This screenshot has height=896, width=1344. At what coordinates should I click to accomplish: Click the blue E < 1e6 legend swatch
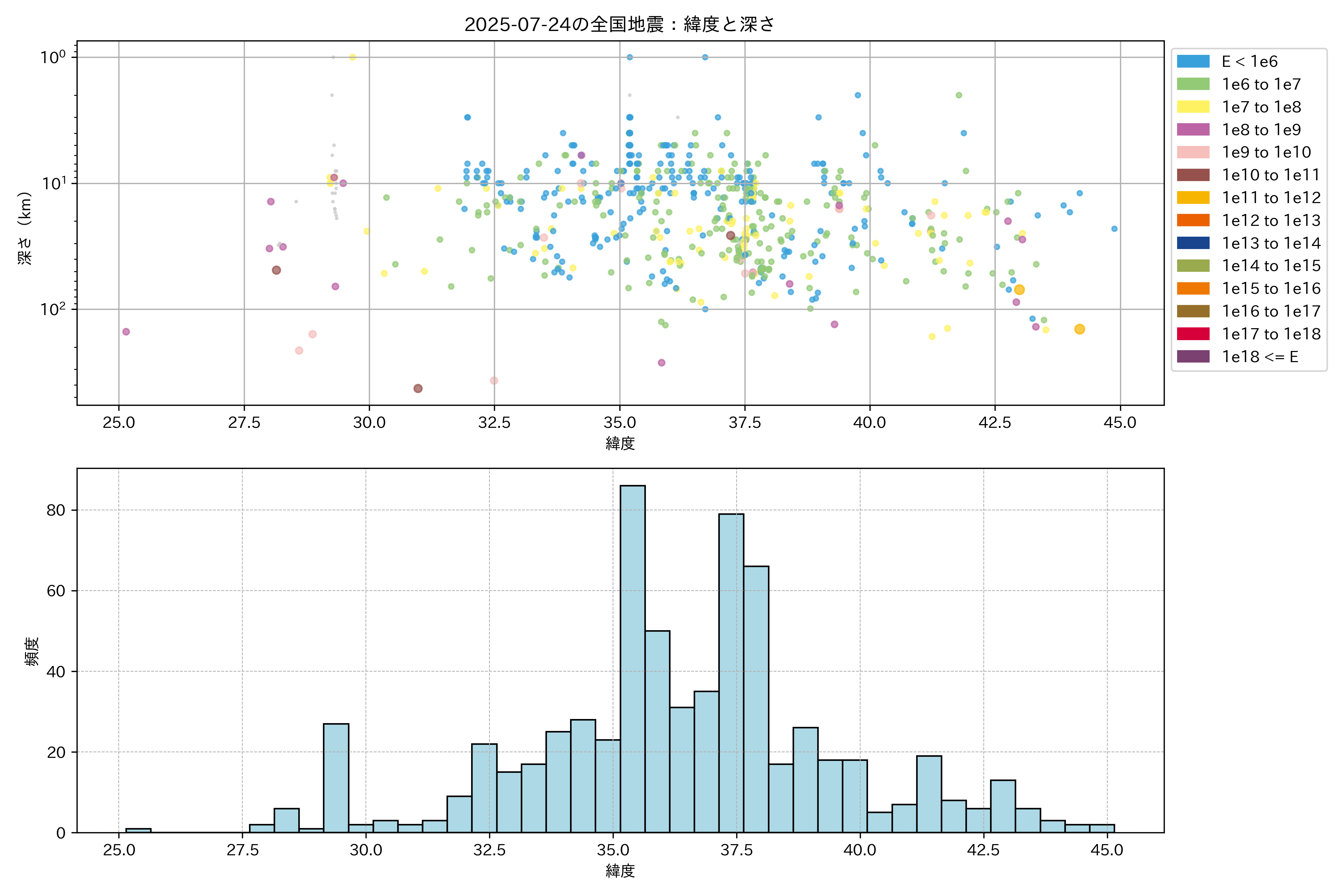tap(1193, 62)
